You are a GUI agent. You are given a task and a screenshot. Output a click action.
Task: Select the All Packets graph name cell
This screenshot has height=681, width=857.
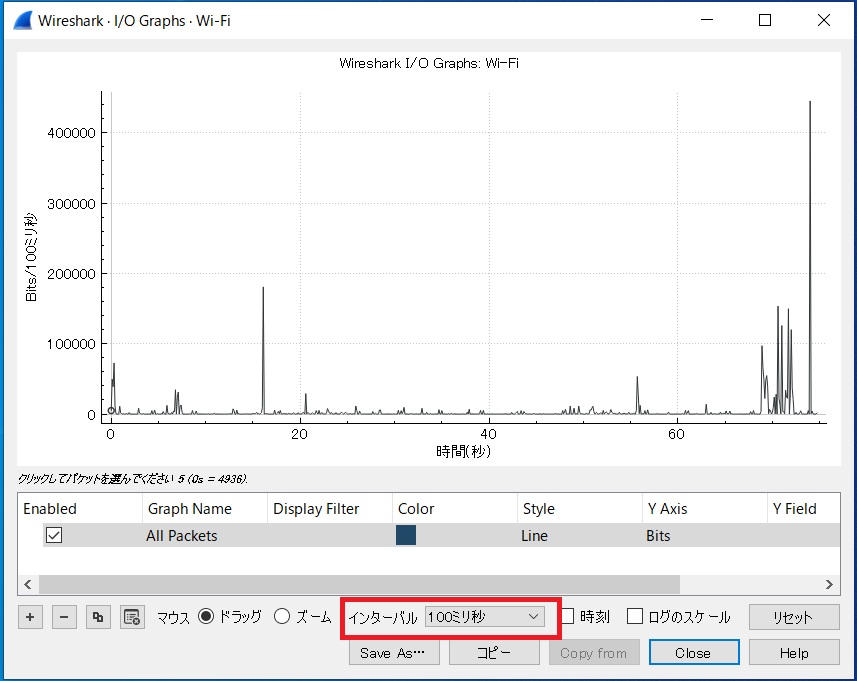coord(205,535)
